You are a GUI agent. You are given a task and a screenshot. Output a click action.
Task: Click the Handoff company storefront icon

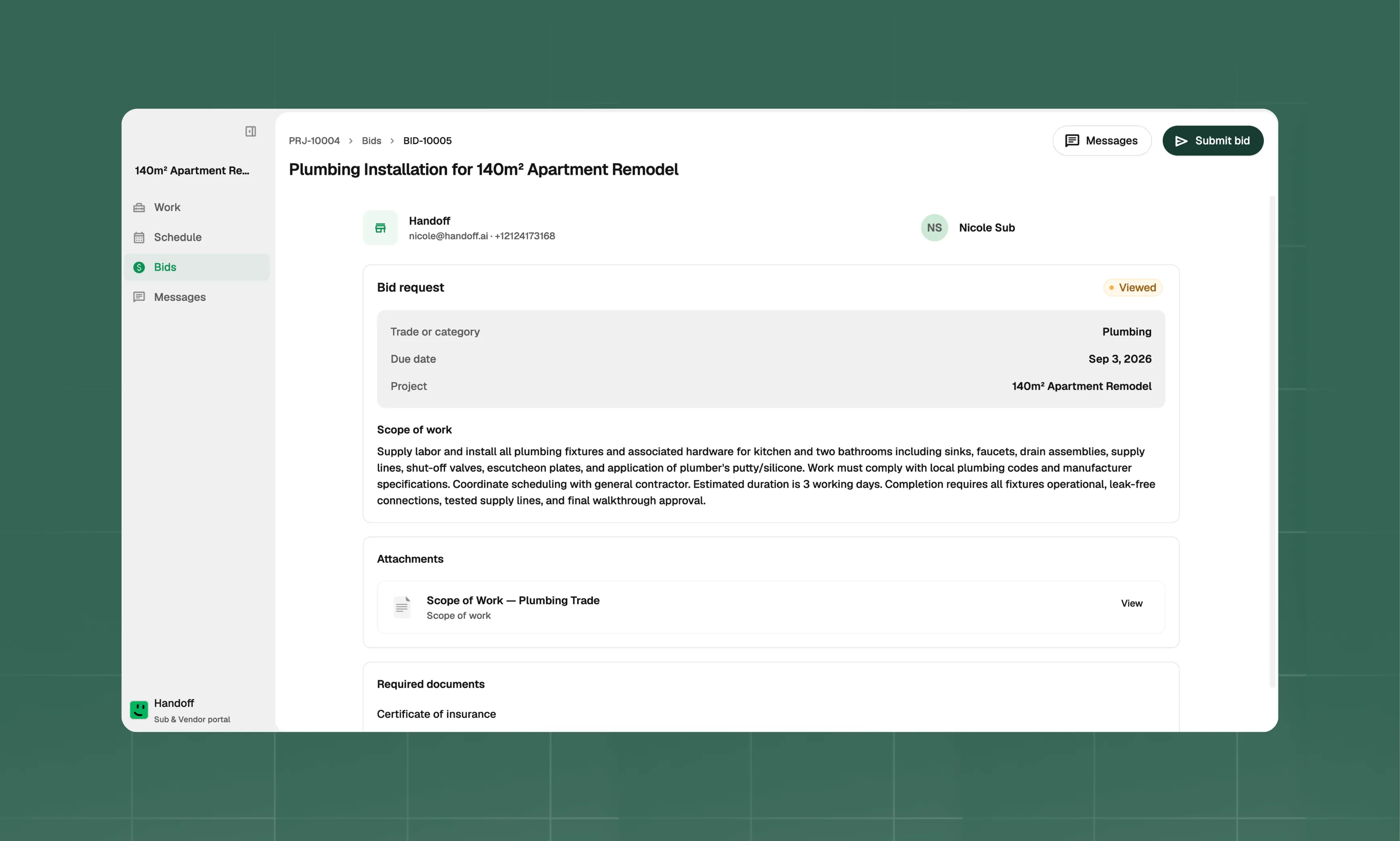(380, 228)
